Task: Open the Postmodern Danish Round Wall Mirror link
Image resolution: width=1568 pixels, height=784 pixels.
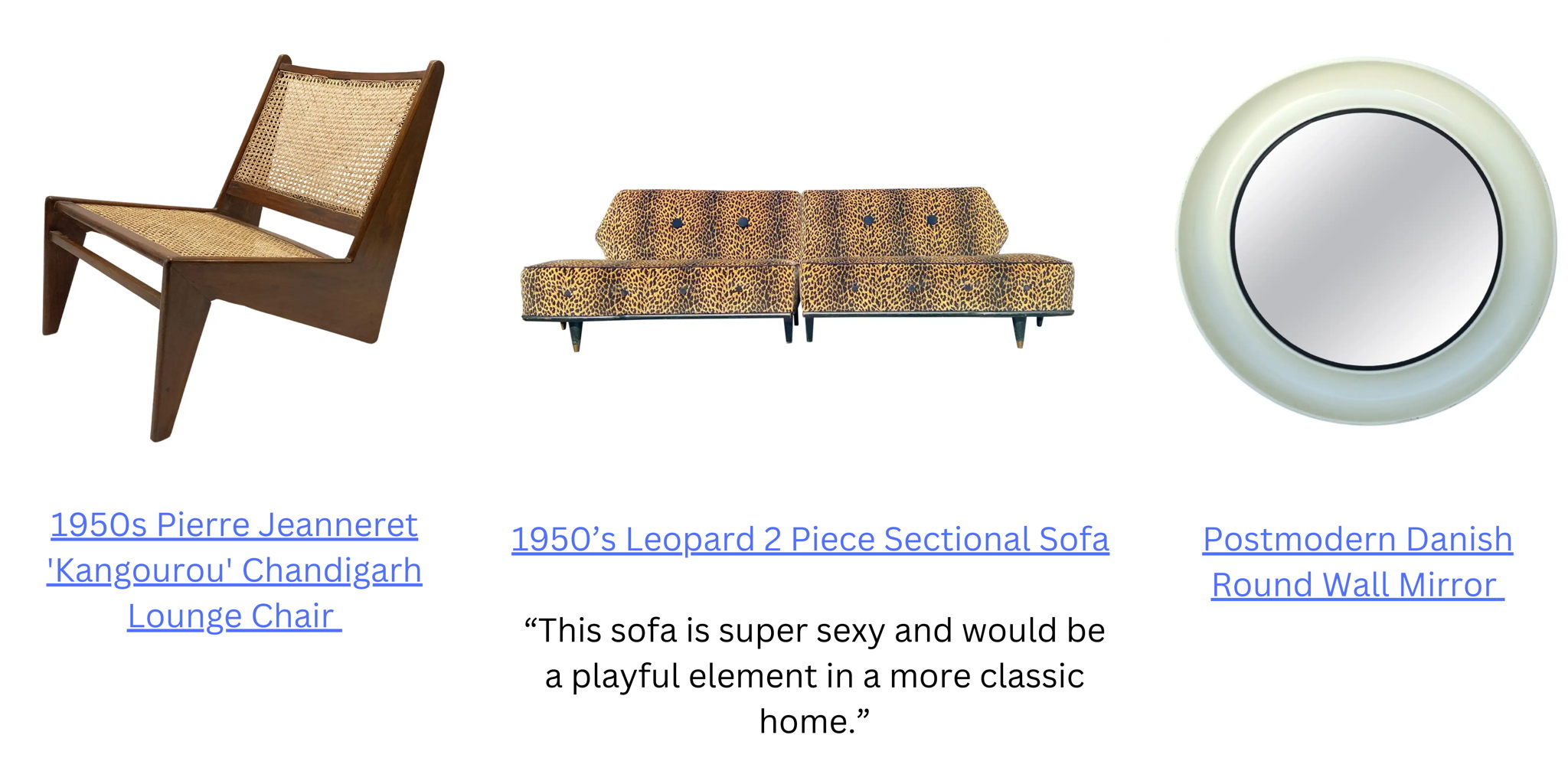Action: click(x=1357, y=562)
